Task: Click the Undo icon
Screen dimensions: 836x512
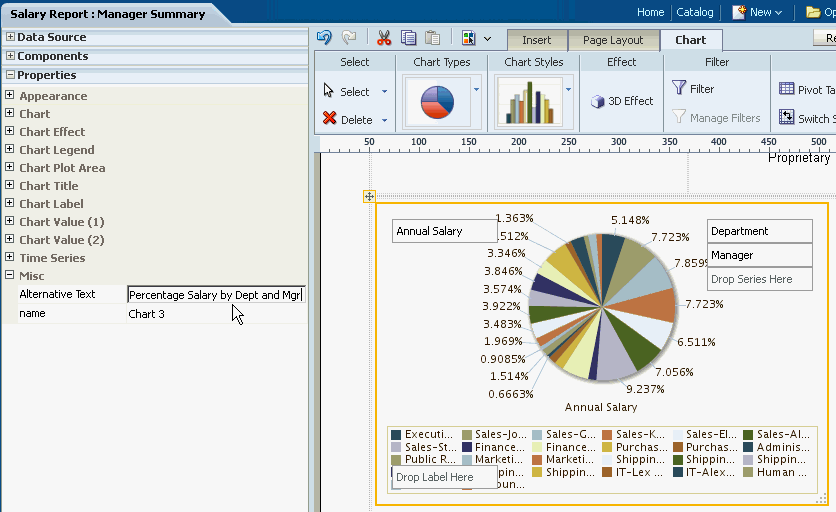Action: pos(324,37)
